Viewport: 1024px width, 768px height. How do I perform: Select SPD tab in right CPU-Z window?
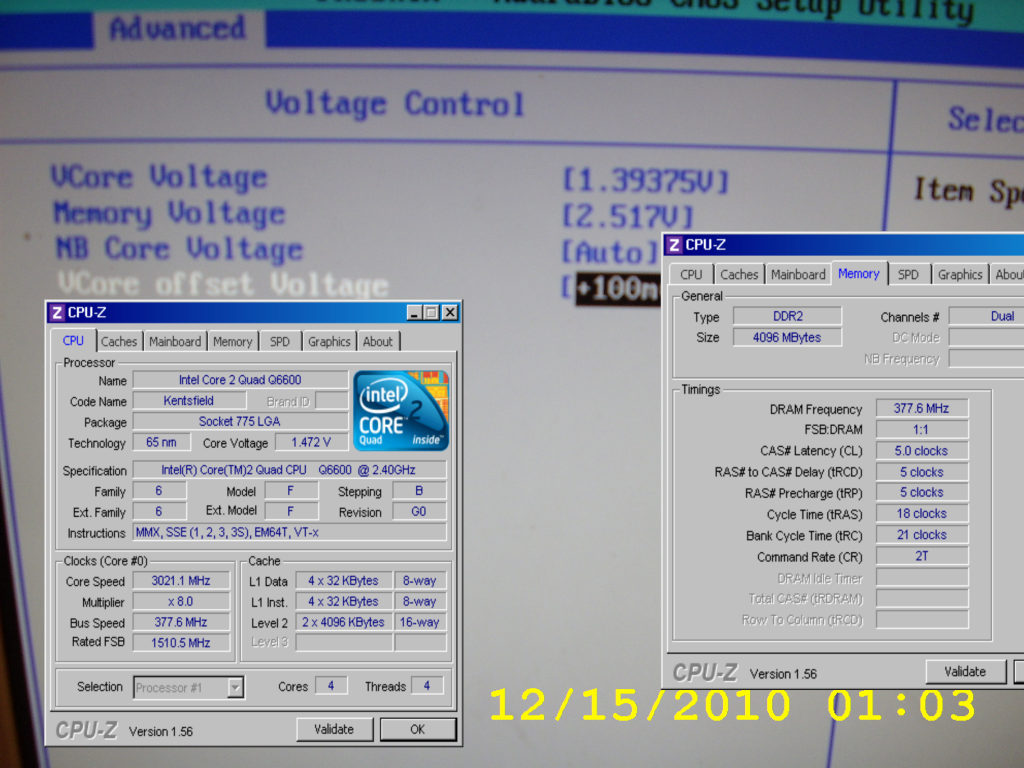[x=908, y=275]
